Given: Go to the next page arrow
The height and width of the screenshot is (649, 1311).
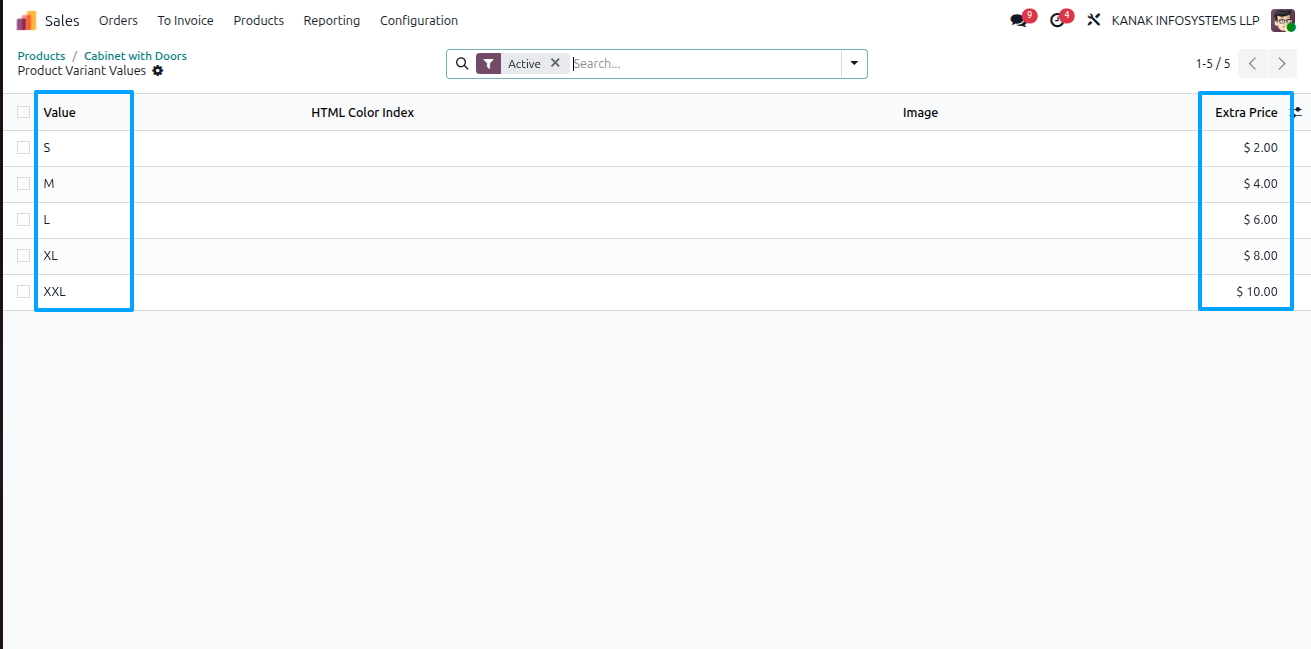Looking at the screenshot, I should point(1282,63).
